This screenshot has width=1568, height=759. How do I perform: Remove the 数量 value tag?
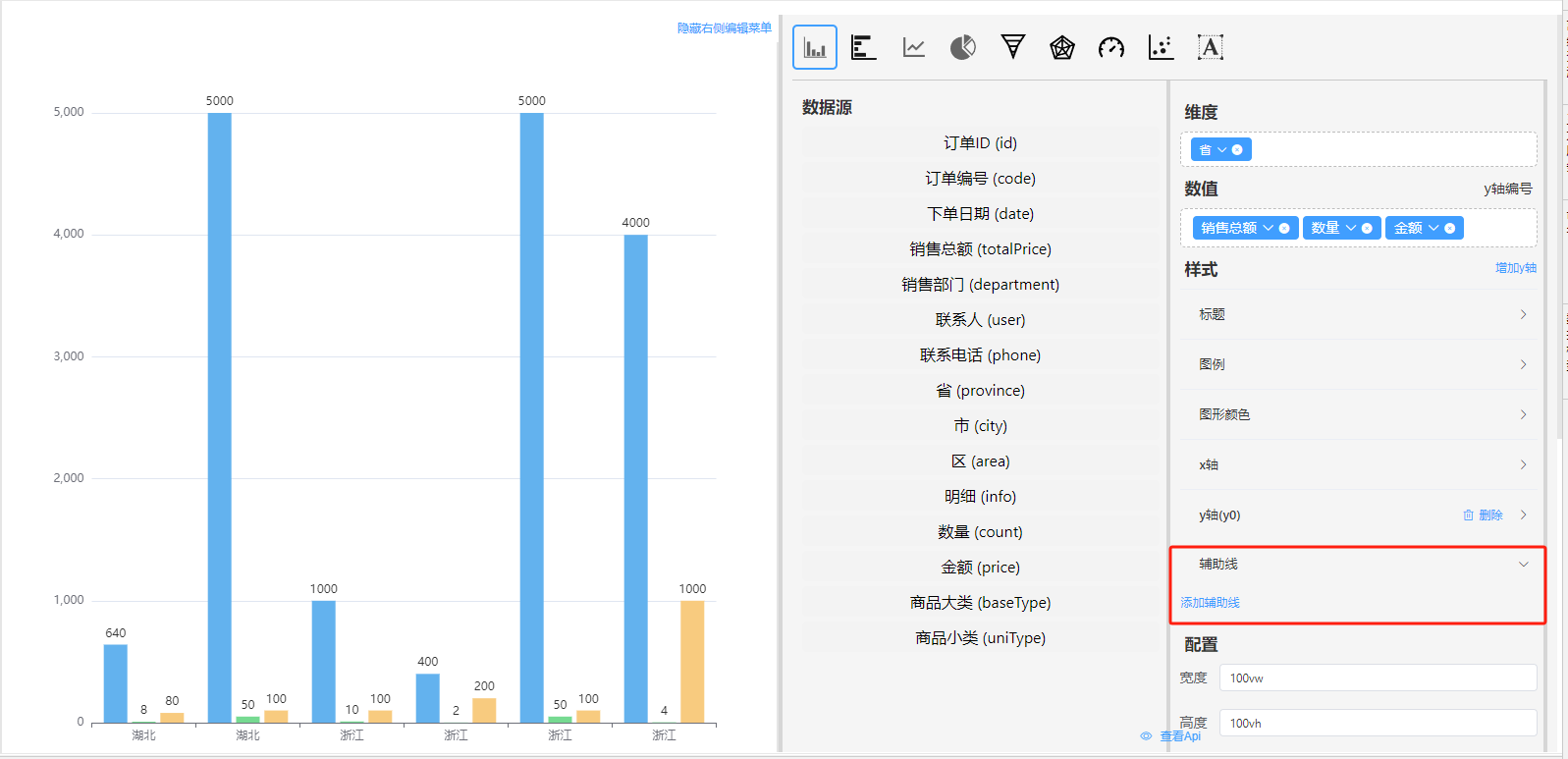[1367, 228]
